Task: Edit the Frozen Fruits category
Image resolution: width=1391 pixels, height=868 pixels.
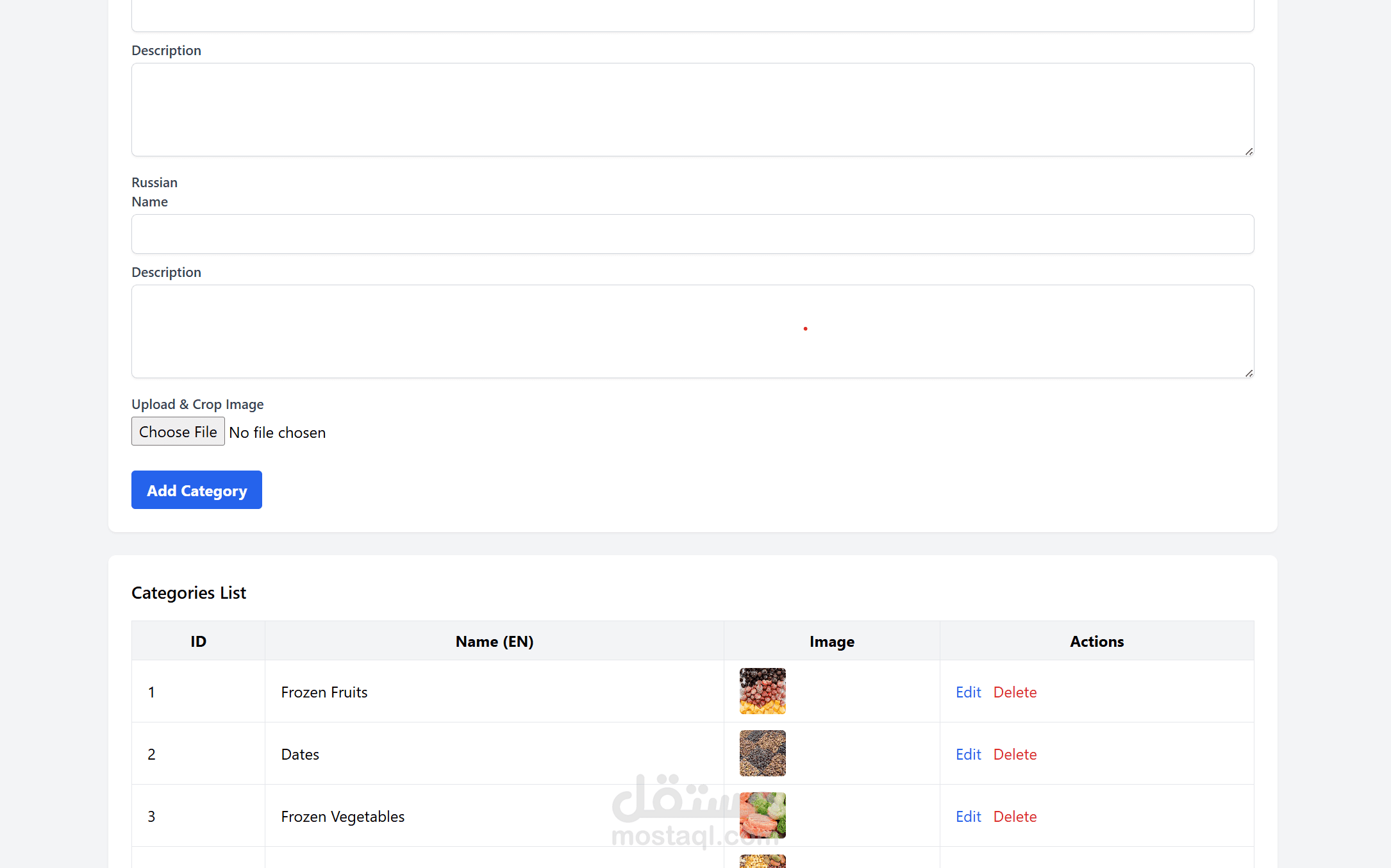Action: [x=968, y=692]
